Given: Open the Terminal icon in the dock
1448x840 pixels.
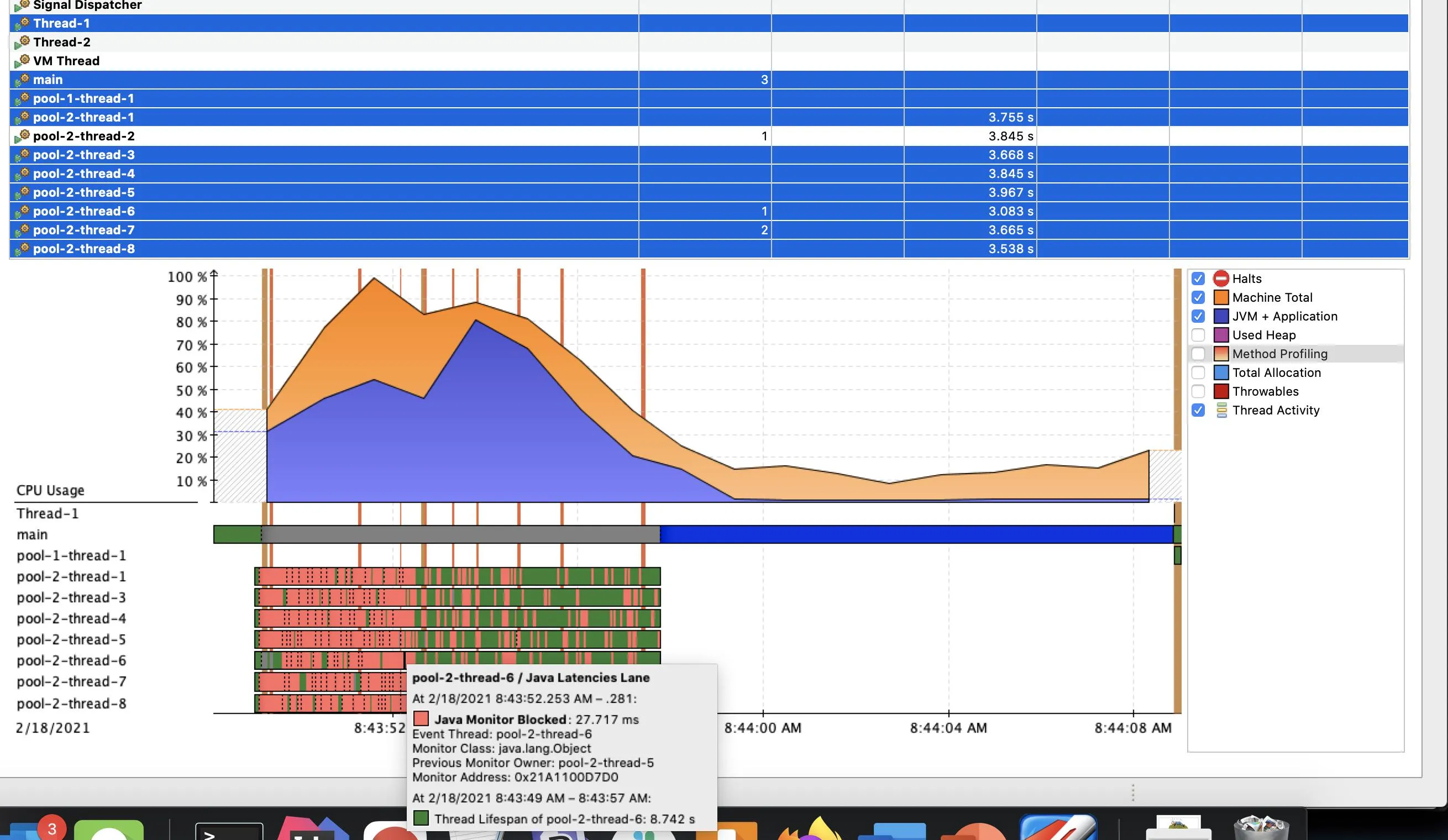Looking at the screenshot, I should [229, 832].
